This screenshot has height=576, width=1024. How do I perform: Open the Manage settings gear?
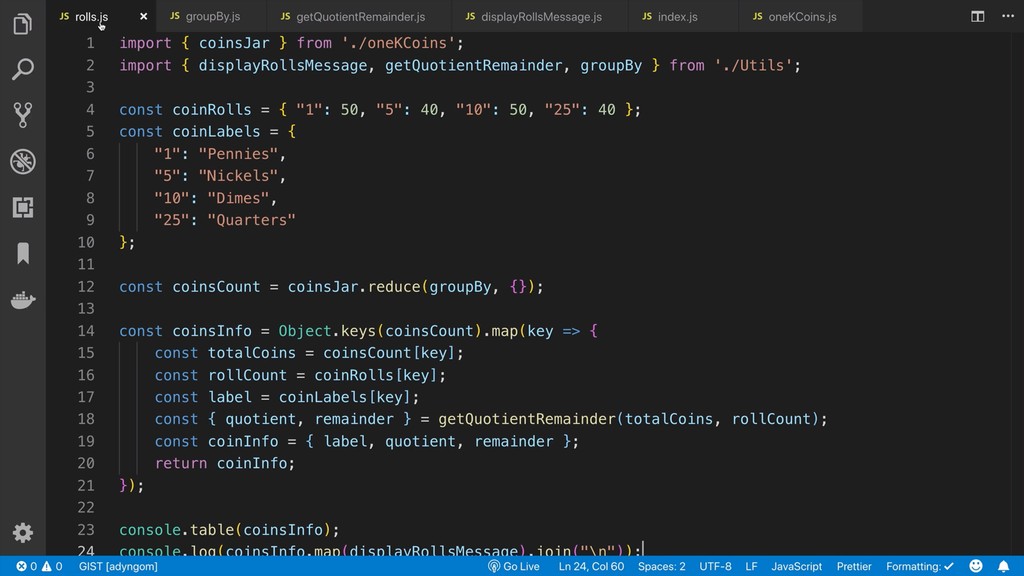coord(22,533)
